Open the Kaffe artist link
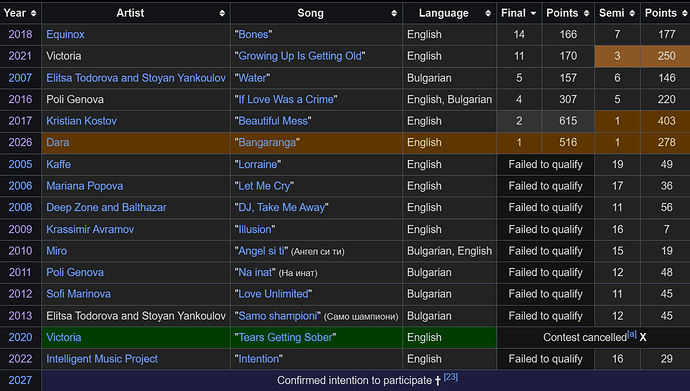The image size is (690, 391). (59, 164)
